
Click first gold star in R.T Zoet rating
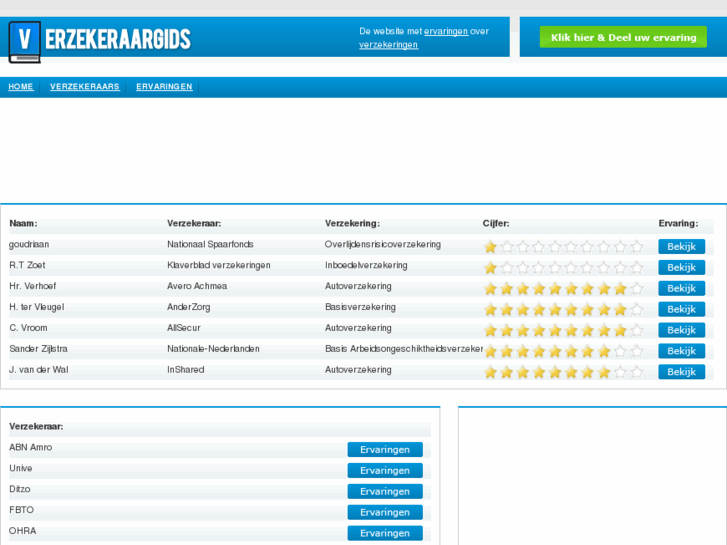(x=490, y=268)
